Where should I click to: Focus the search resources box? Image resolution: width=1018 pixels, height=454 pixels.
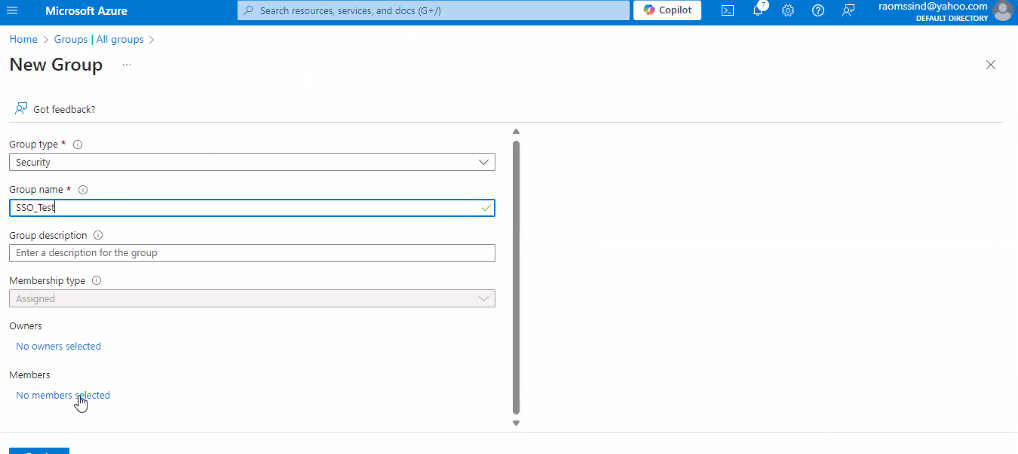434,10
